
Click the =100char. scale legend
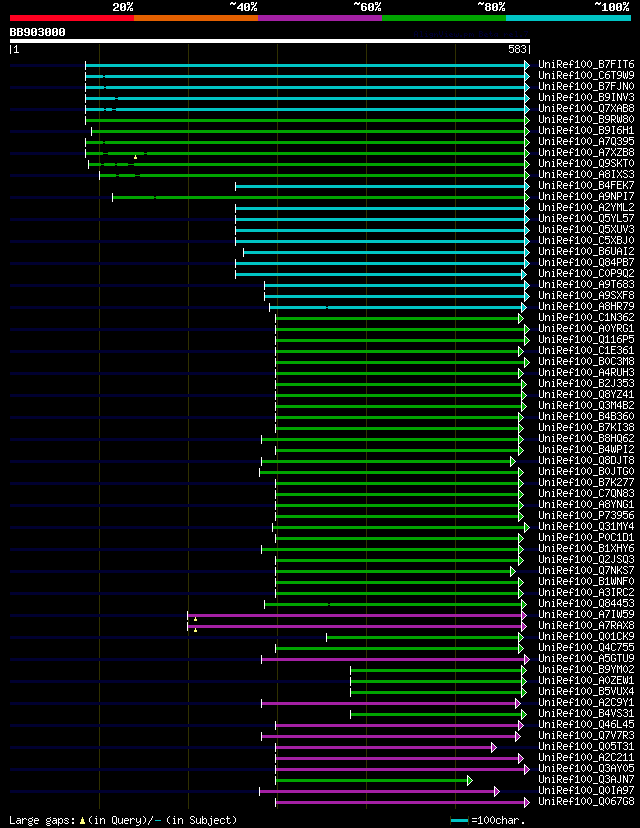(x=488, y=821)
